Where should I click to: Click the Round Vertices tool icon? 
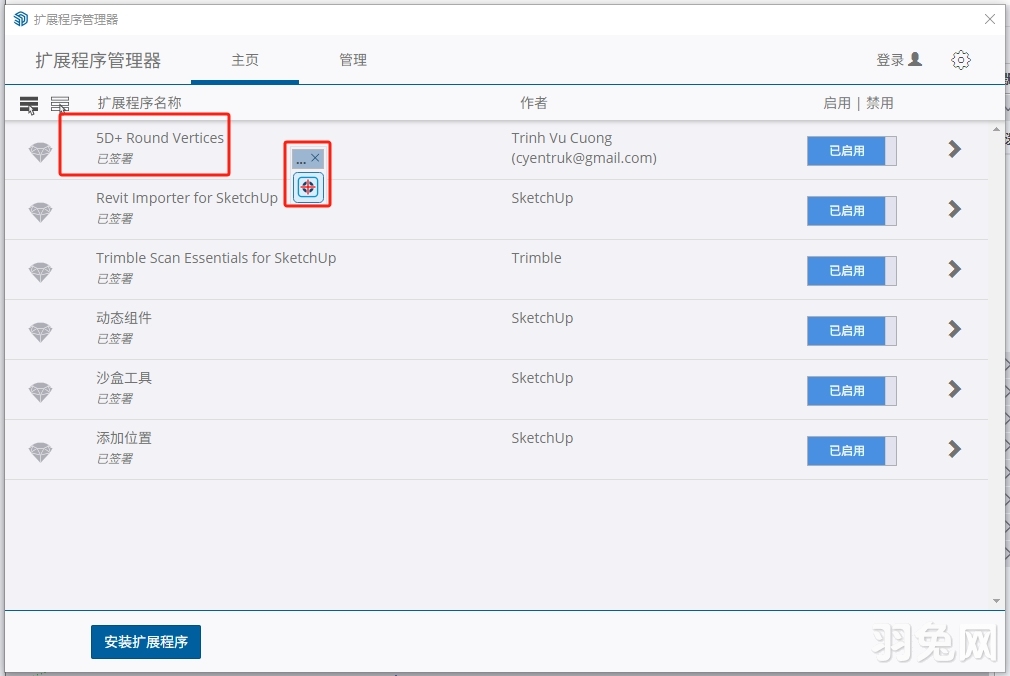[x=308, y=186]
